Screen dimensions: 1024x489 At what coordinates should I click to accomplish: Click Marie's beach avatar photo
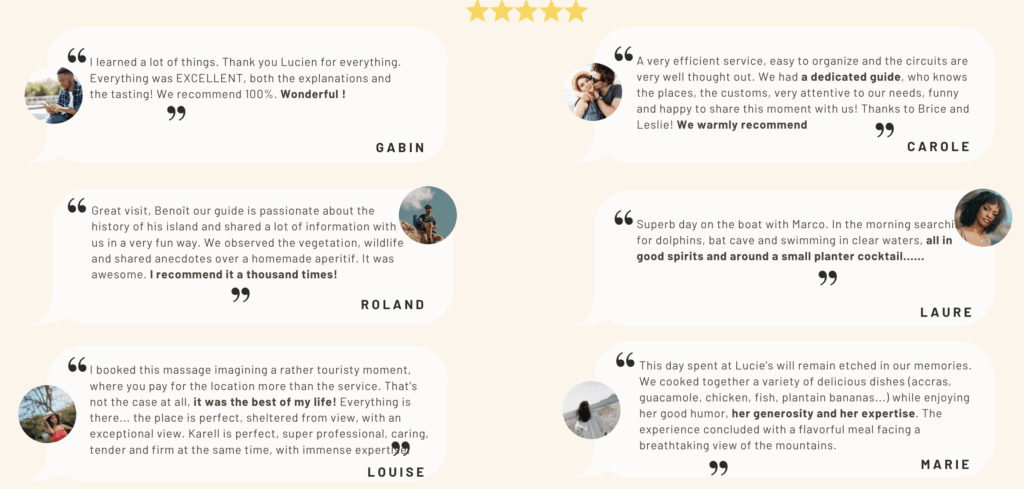pos(592,410)
